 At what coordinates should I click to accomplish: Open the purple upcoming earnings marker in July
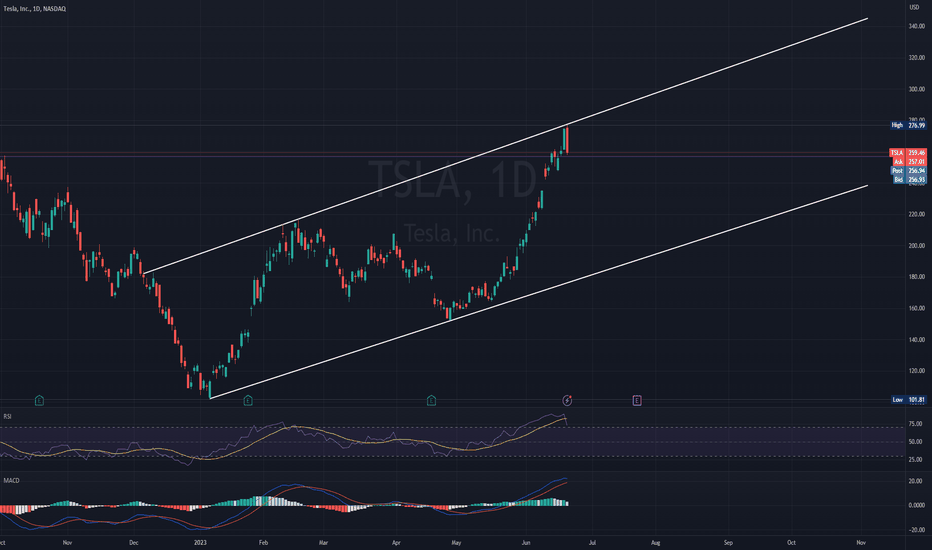tap(637, 400)
